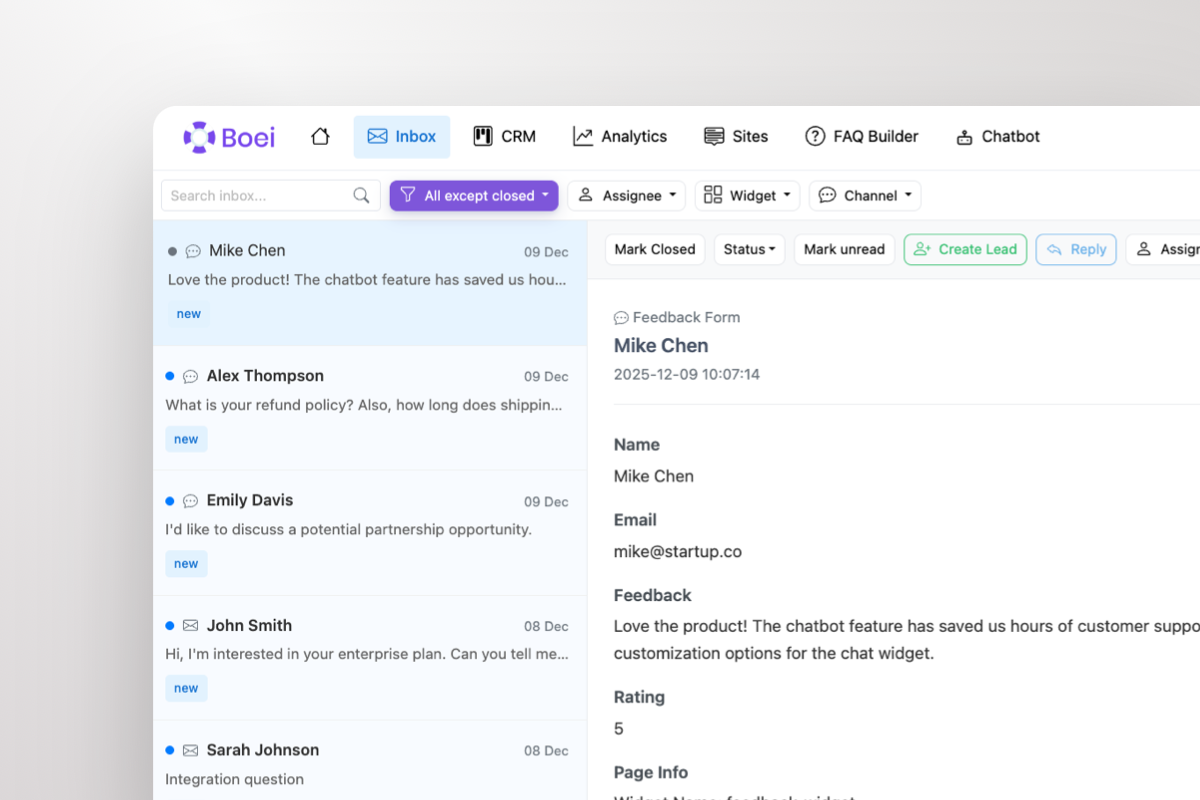Screen dimensions: 1200x800
Task: Open the home icon in navigation
Action: [x=320, y=136]
